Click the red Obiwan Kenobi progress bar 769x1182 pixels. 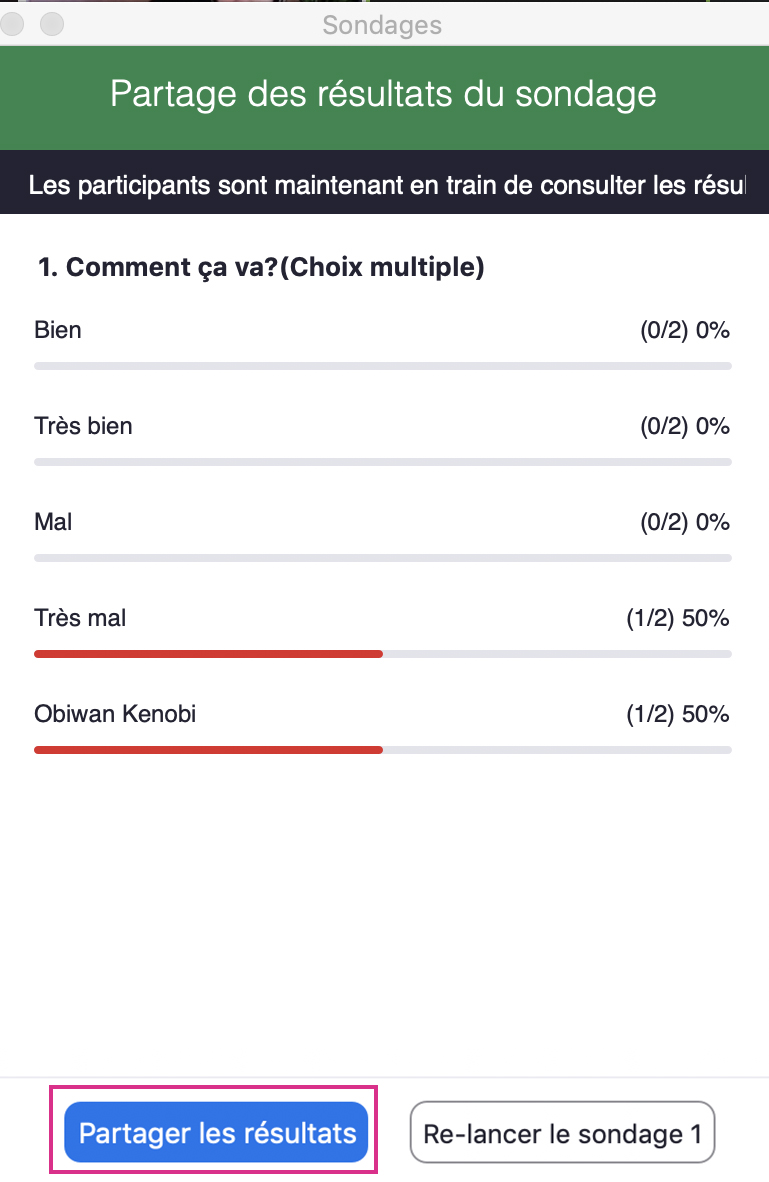pos(208,750)
